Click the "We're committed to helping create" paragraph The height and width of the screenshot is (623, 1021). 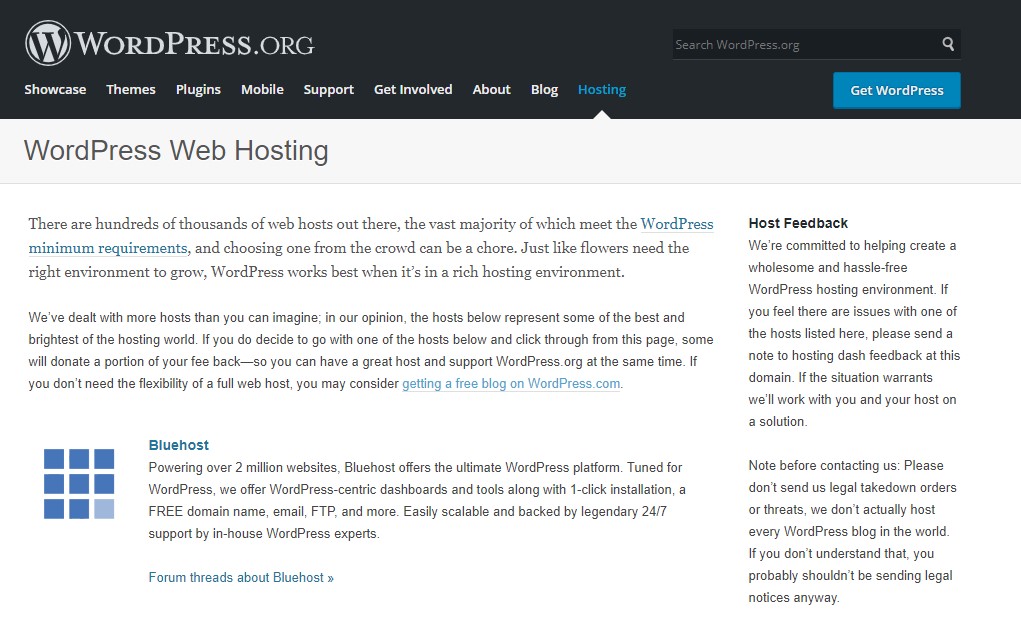[854, 333]
